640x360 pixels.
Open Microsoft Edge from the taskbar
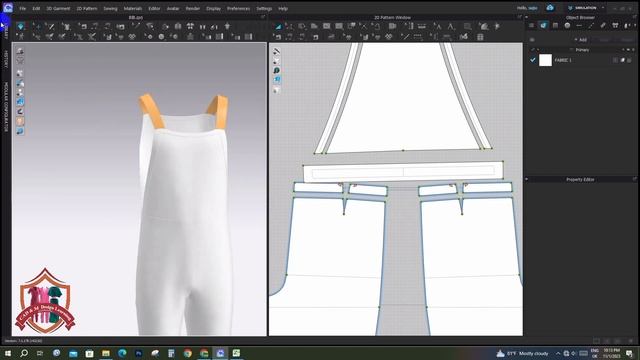click(x=122, y=353)
